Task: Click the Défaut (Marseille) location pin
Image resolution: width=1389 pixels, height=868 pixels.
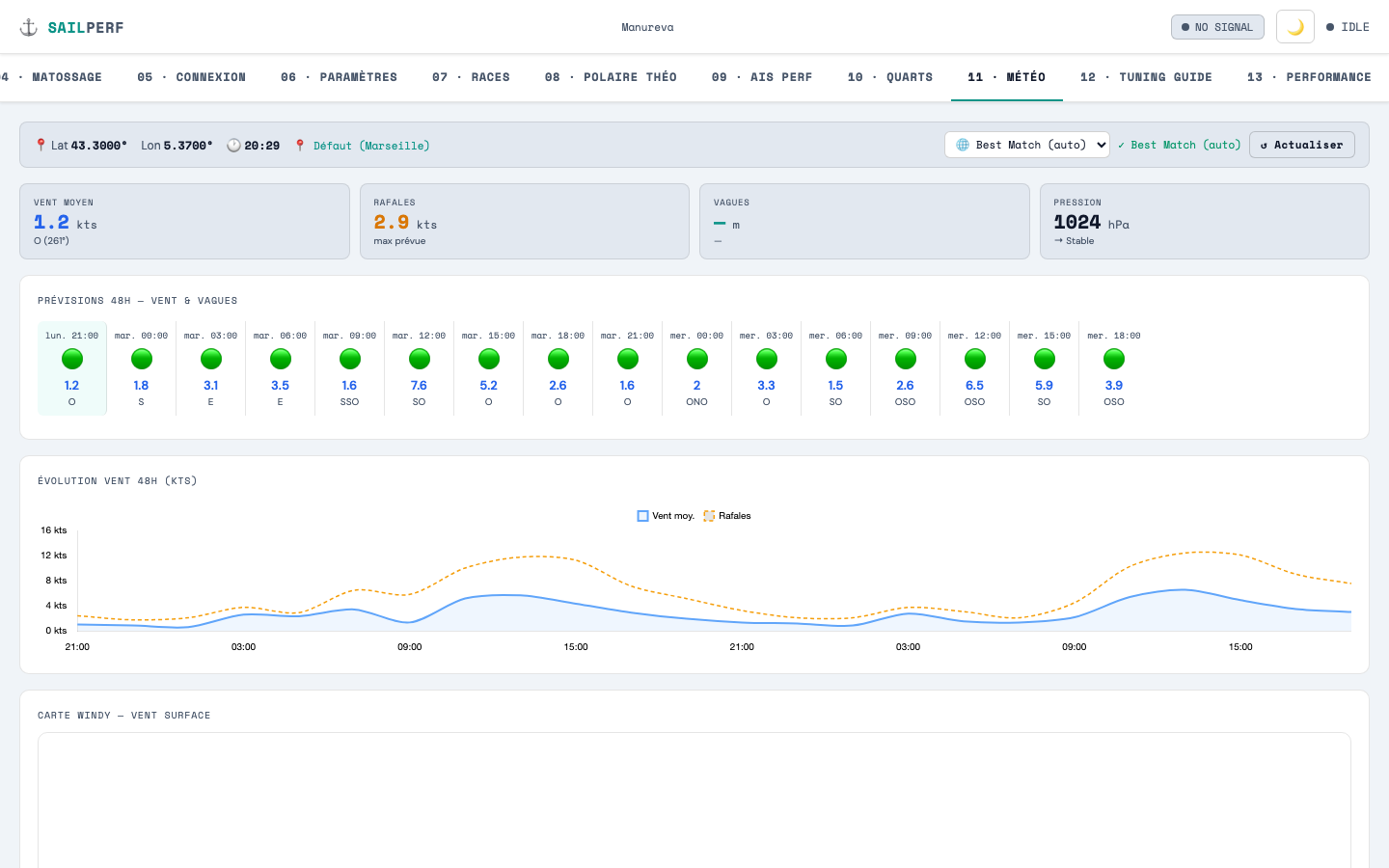Action: (x=300, y=145)
